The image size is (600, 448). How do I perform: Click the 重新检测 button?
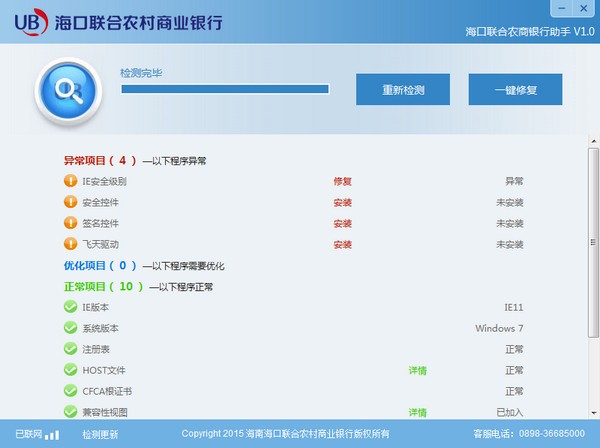pos(403,90)
